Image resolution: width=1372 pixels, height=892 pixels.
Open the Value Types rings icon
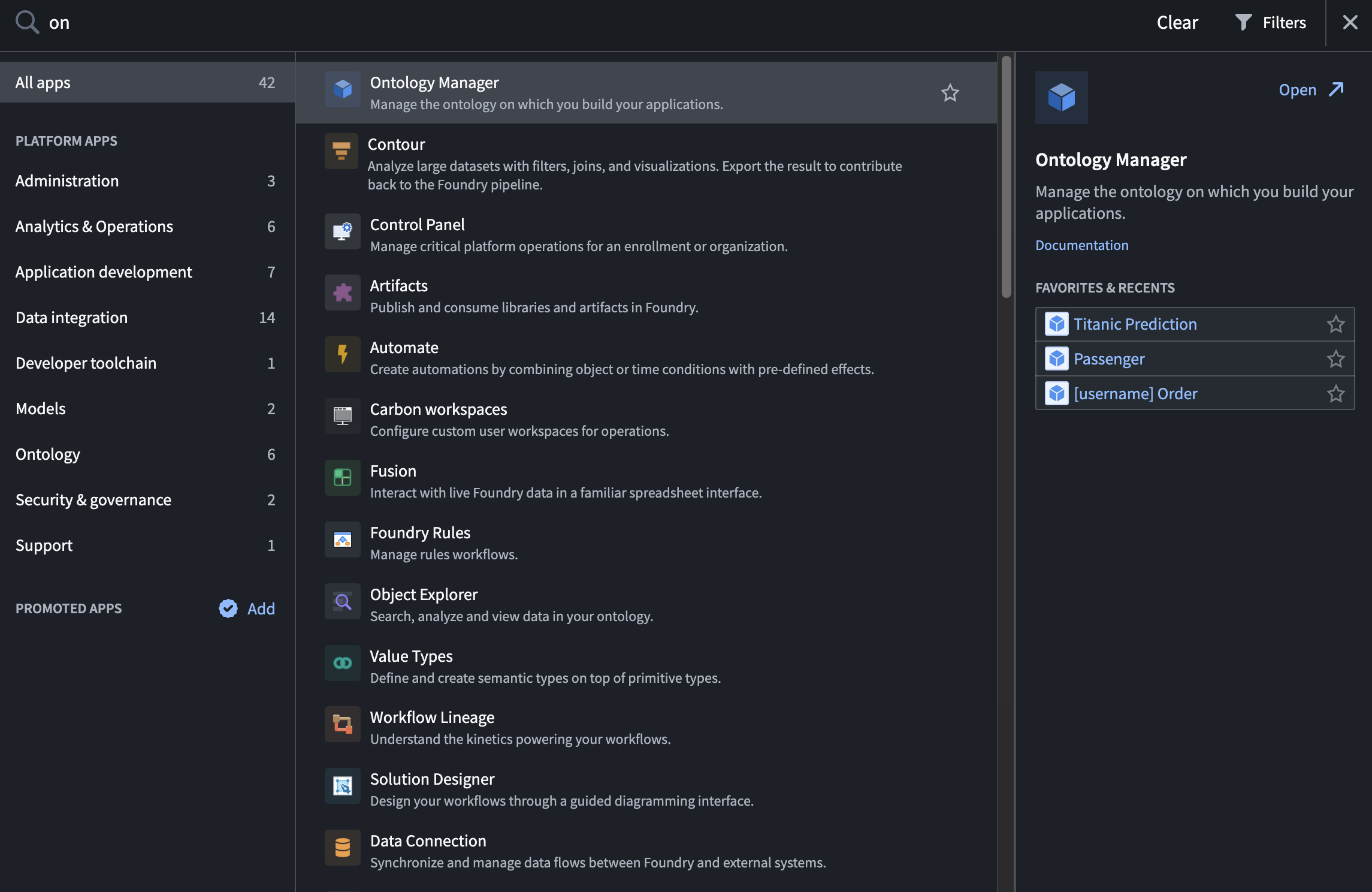[343, 664]
